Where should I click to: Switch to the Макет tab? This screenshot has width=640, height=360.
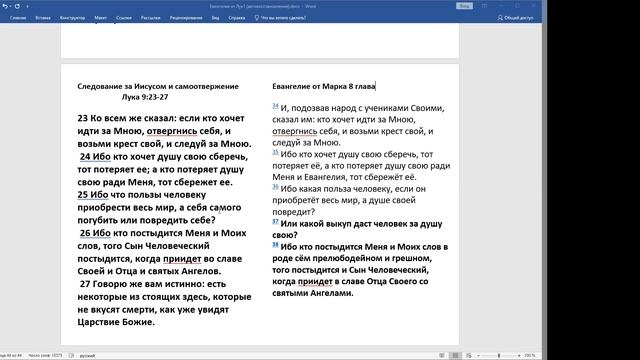tap(100, 18)
